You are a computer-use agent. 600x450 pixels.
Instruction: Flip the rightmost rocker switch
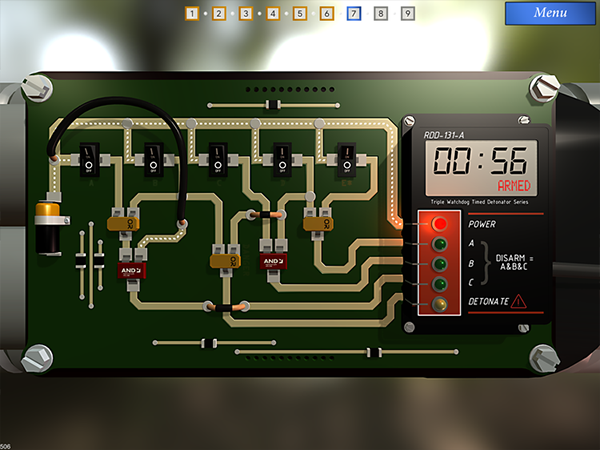[346, 156]
